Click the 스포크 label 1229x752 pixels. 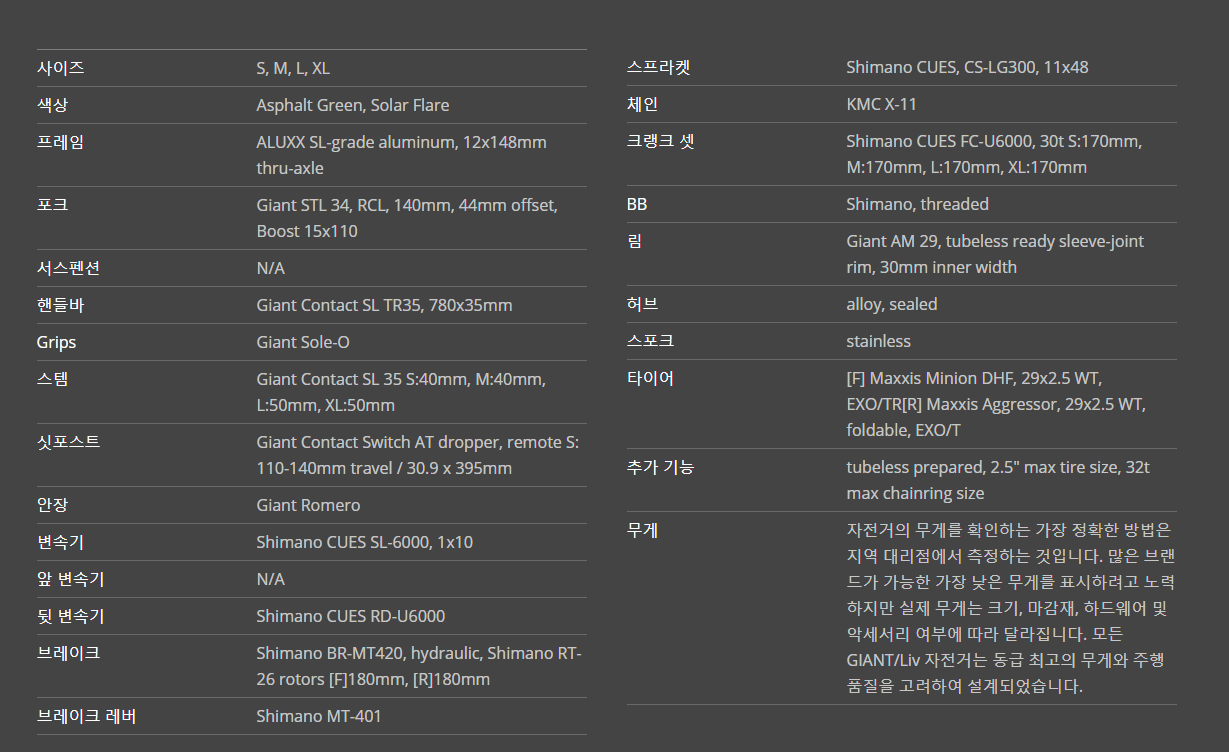click(x=650, y=341)
